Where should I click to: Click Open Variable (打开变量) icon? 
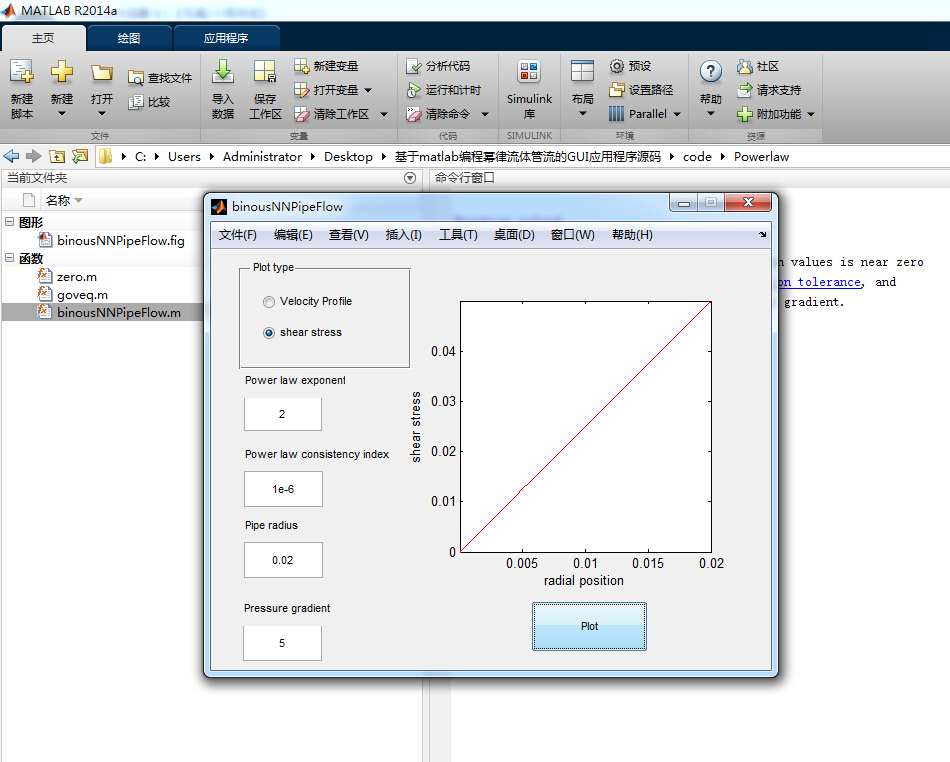click(302, 90)
